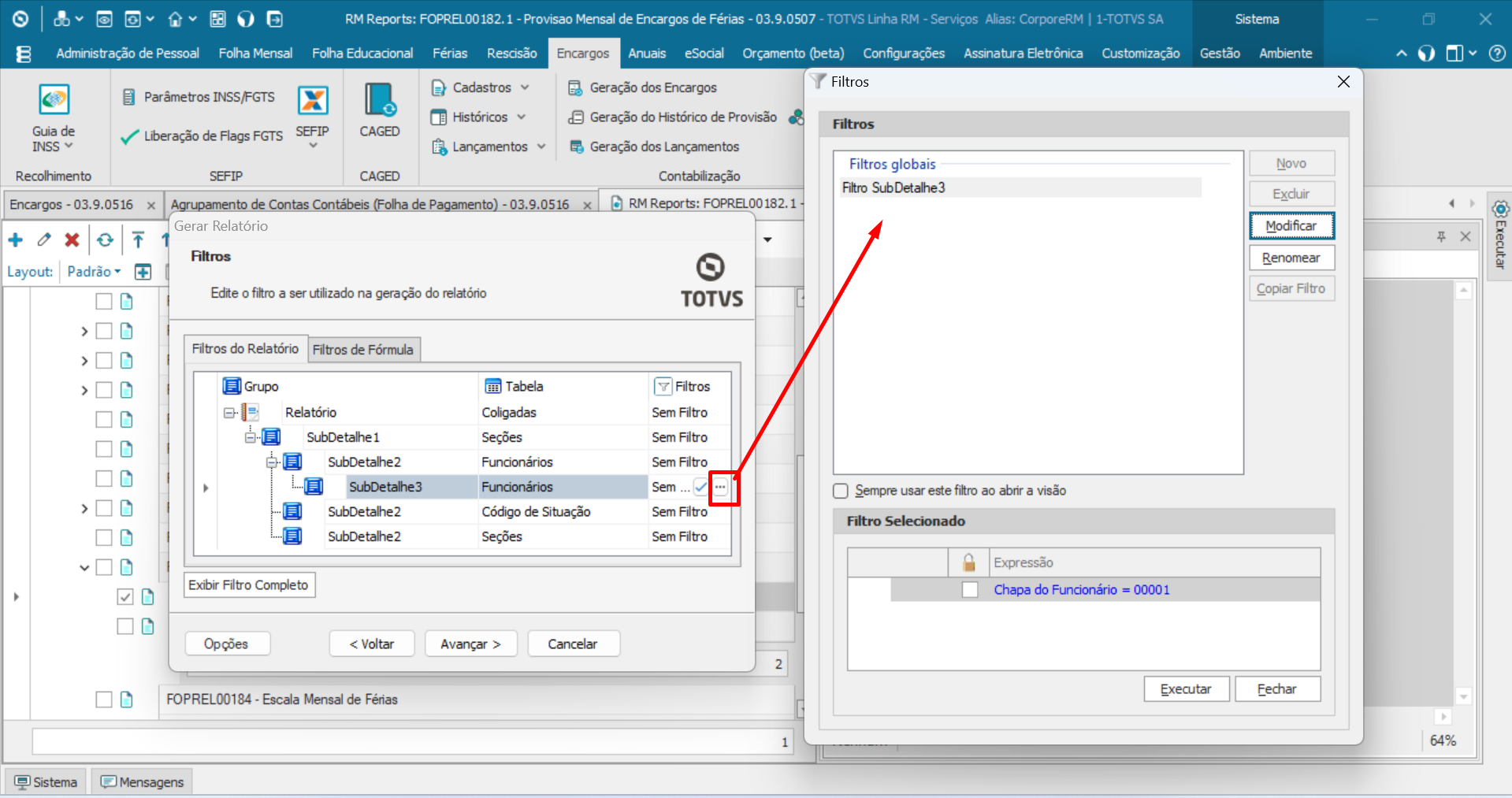Open the Guia de INSS icon
Image resolution: width=1512 pixels, height=798 pixels.
tap(54, 101)
